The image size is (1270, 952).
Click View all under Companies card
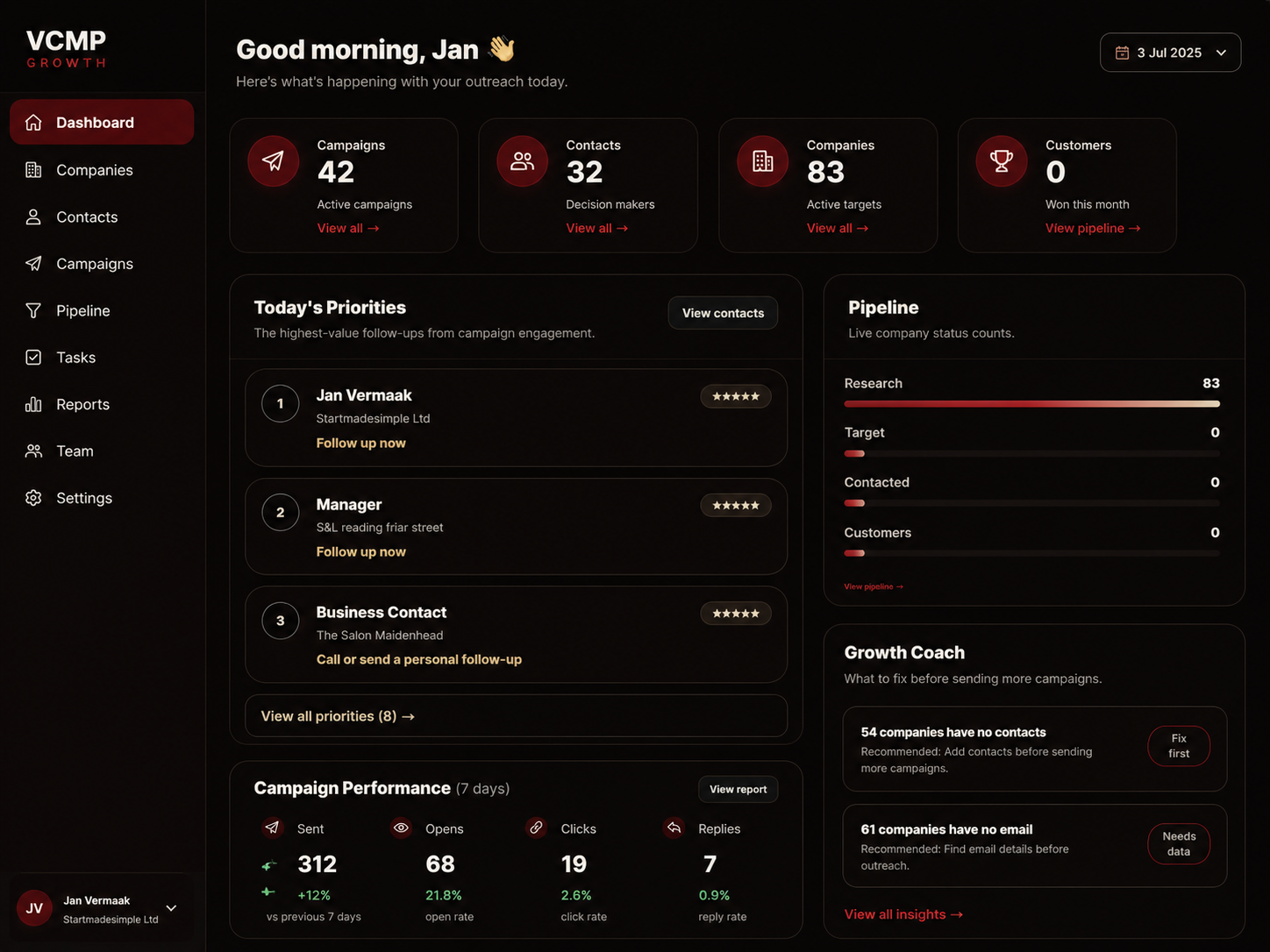click(838, 228)
